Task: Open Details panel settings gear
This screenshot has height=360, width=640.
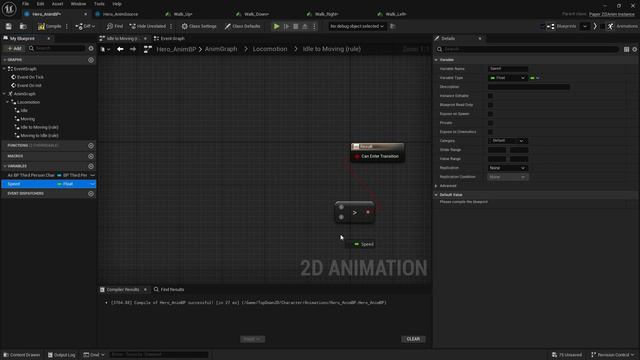Action: 635,49
